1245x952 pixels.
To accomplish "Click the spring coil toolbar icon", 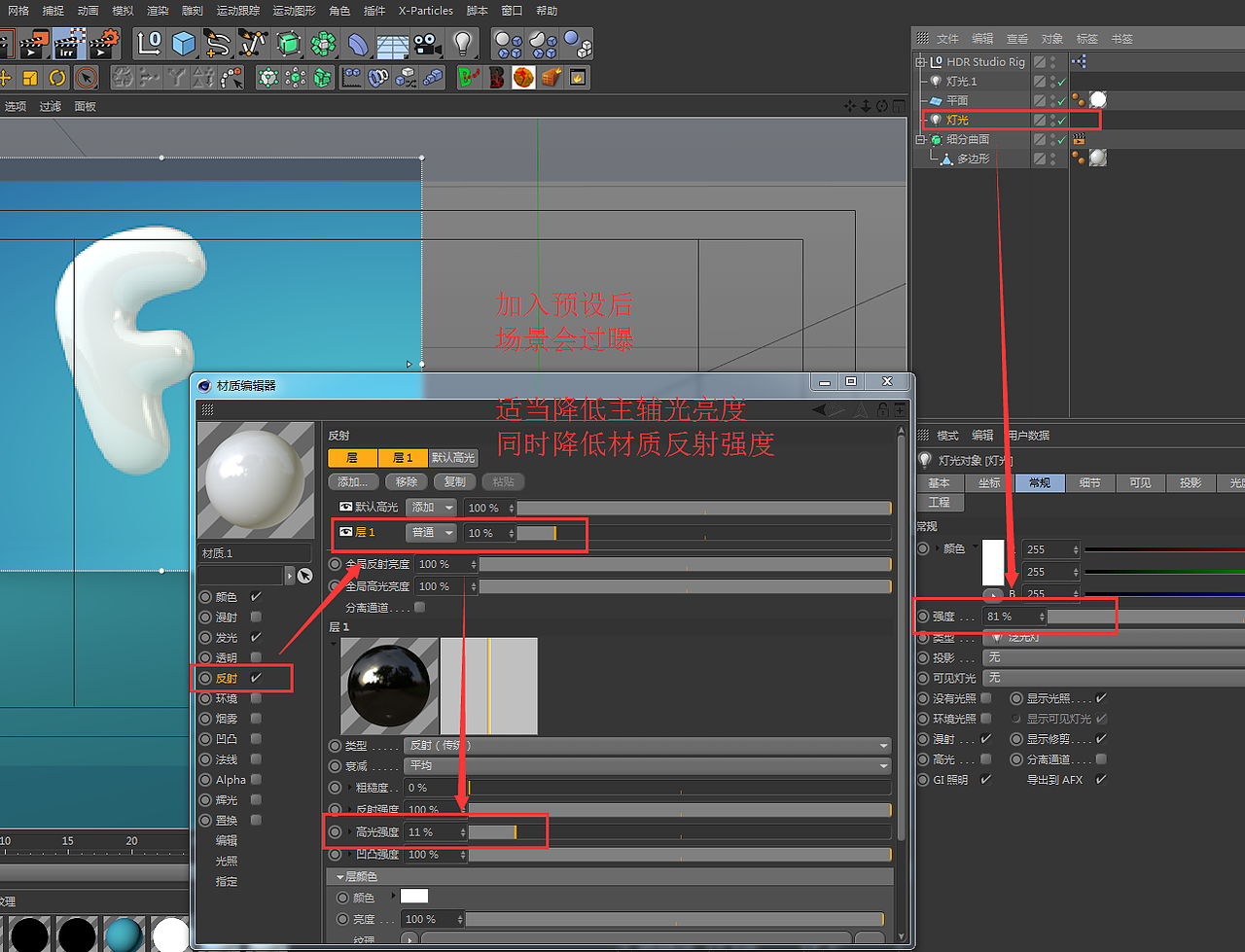I will click(x=378, y=77).
